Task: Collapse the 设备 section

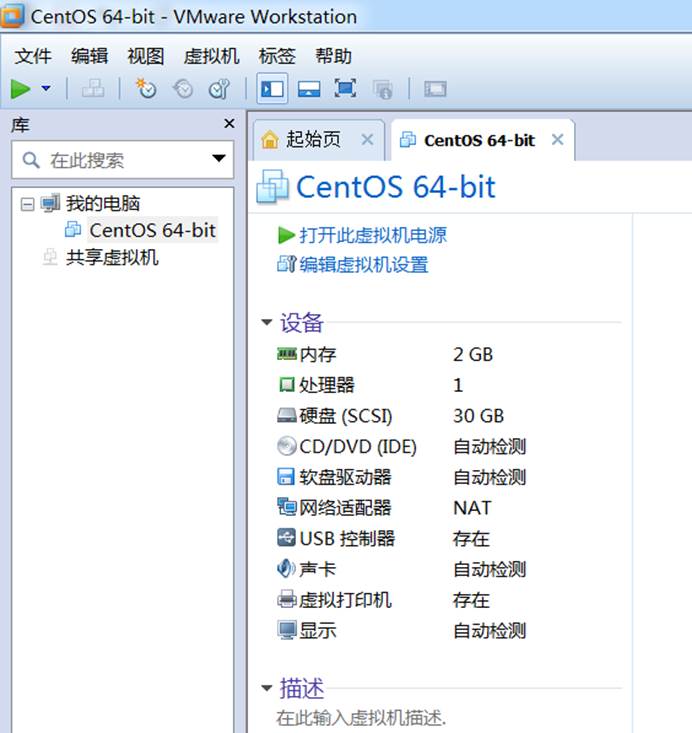Action: 267,322
